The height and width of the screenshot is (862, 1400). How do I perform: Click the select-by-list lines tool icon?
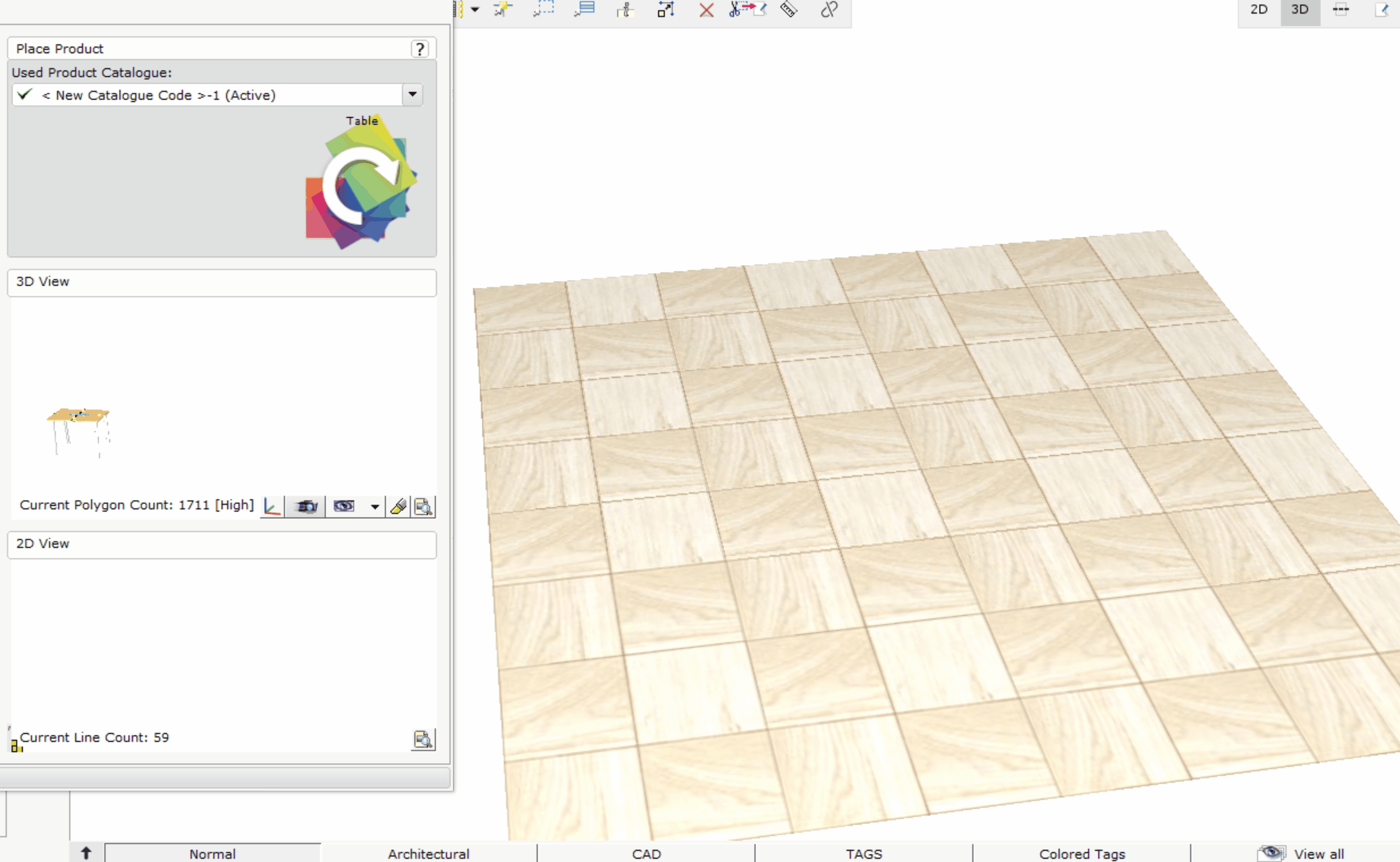585,9
